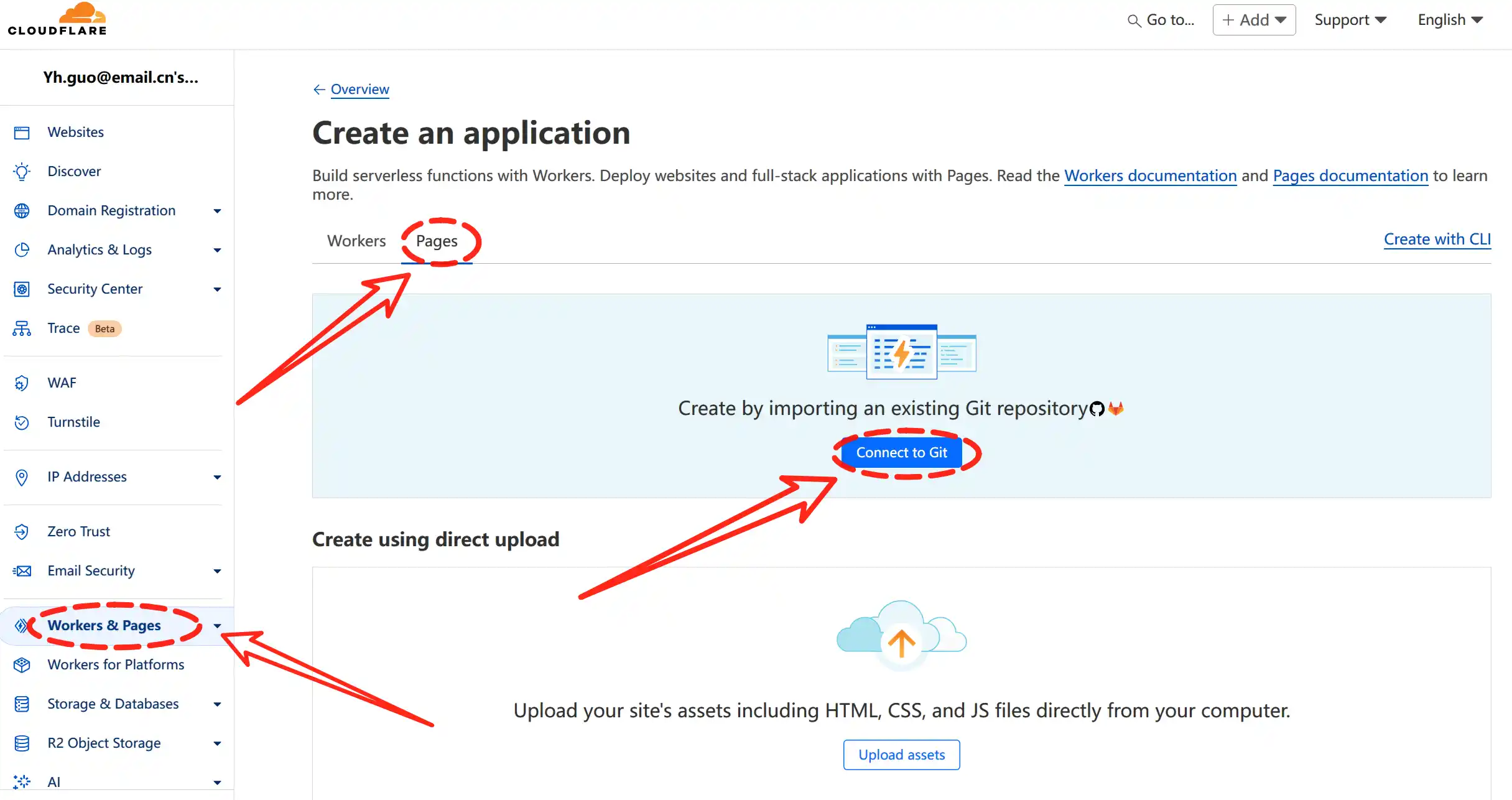Click the Cloudflare logo
1512x800 pixels.
click(x=57, y=19)
